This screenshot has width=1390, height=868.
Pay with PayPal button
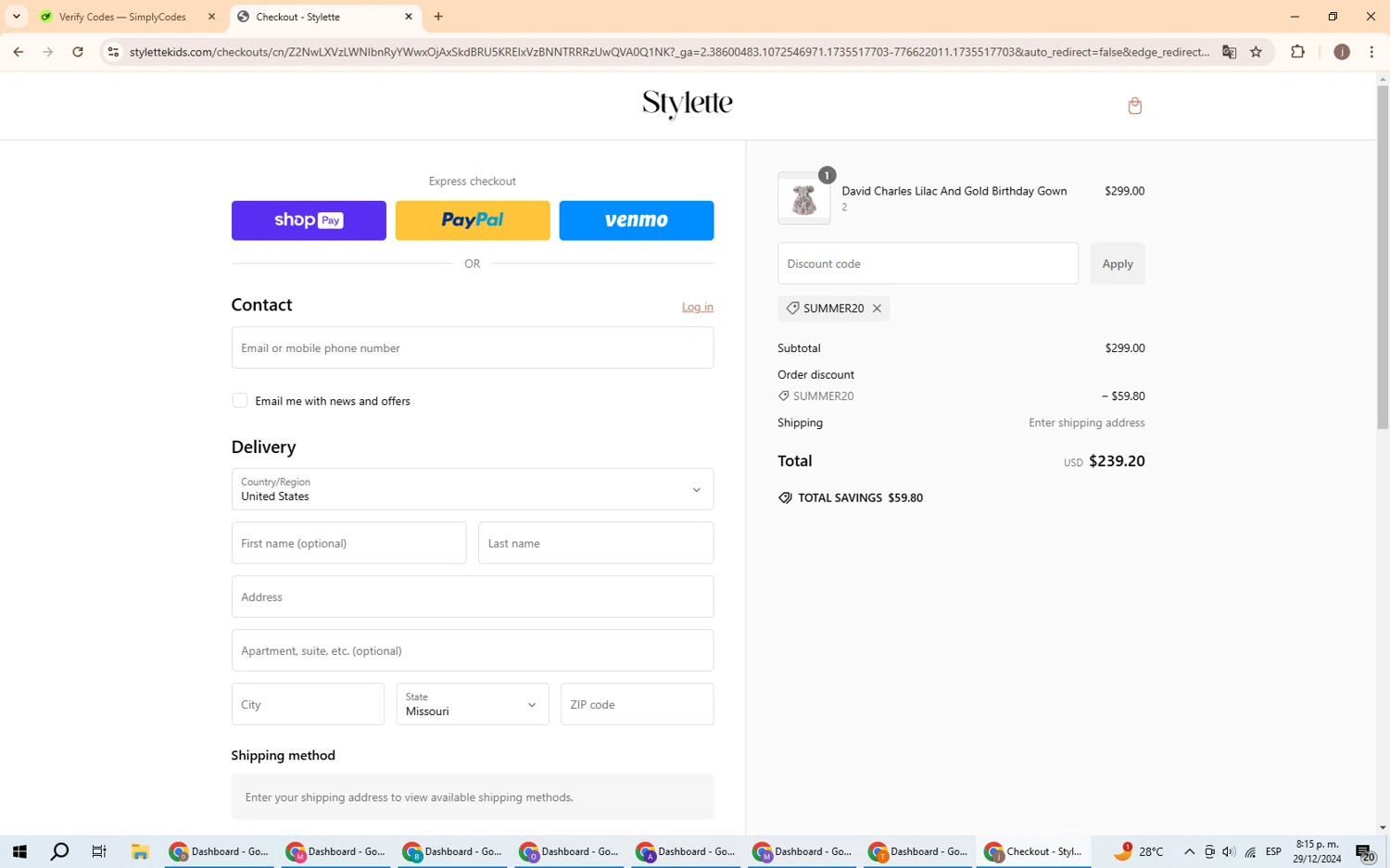point(473,220)
